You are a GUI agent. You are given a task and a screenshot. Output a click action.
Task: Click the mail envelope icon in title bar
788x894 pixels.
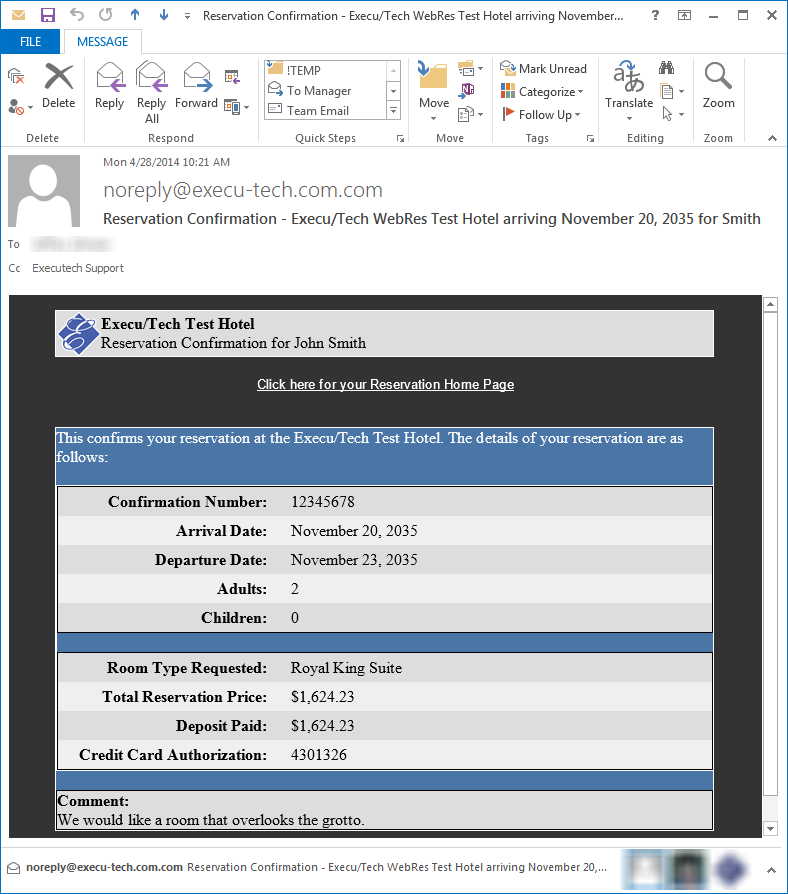pos(19,15)
